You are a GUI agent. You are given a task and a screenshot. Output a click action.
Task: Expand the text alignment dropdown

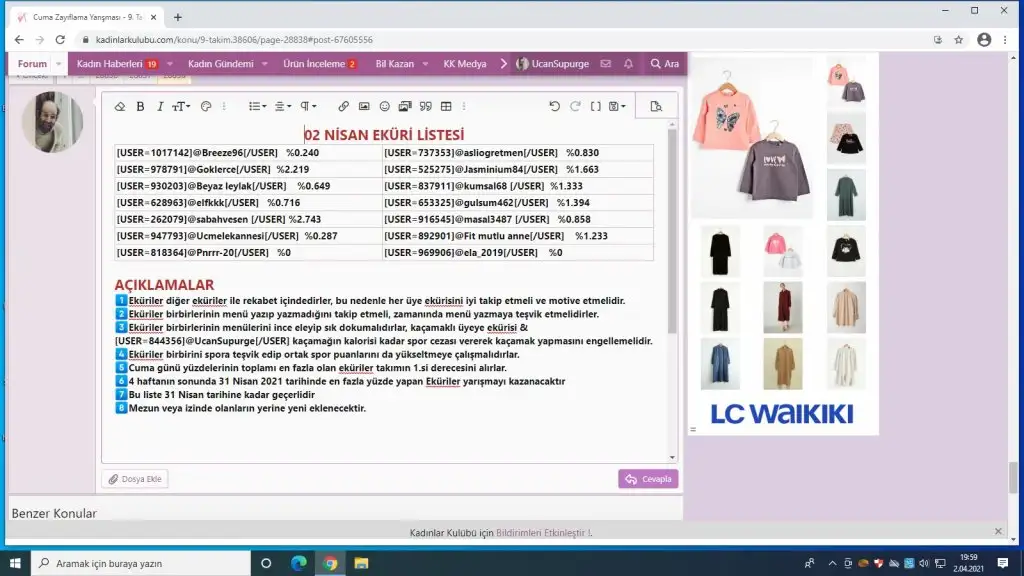click(283, 106)
